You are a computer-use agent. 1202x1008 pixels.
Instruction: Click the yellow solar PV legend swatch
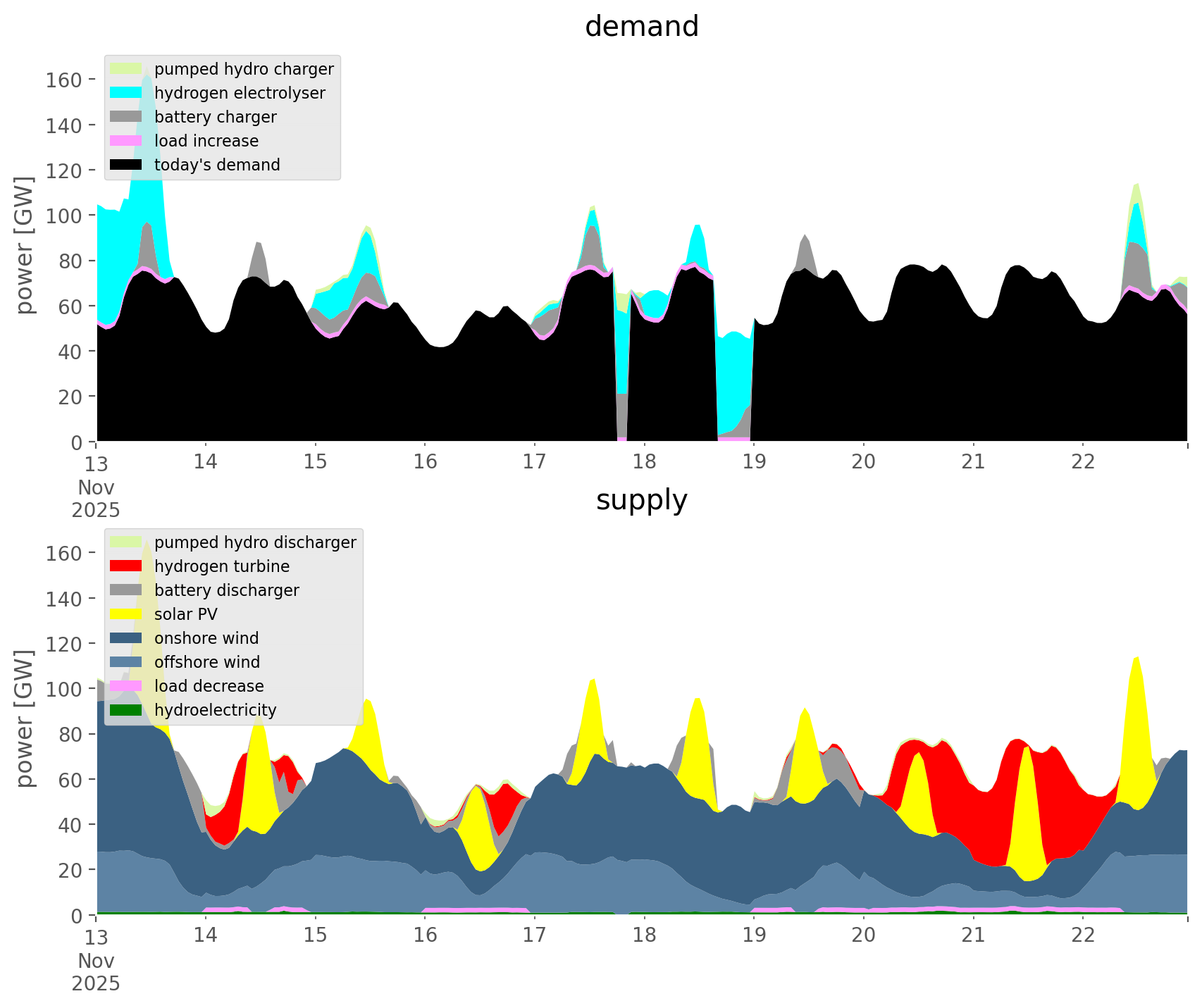(x=126, y=614)
